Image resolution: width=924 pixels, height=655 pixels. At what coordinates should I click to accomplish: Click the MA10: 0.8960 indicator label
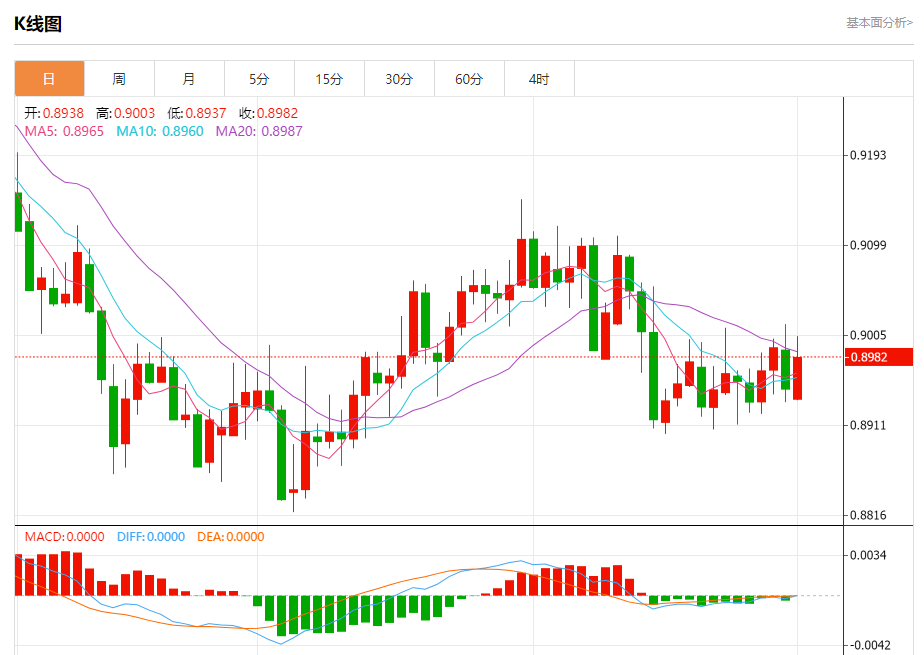click(160, 131)
